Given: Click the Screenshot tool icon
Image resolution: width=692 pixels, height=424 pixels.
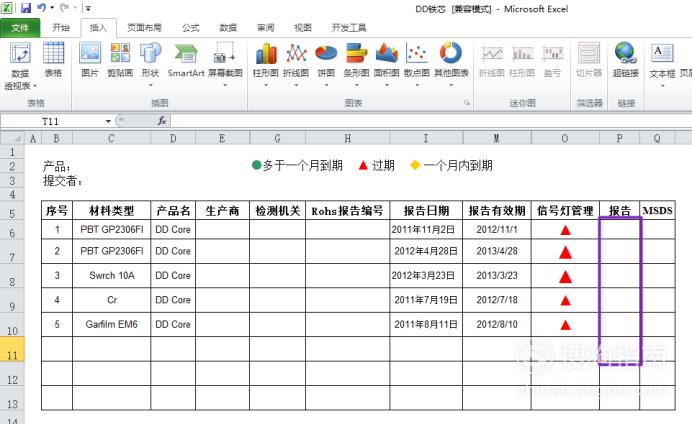Looking at the screenshot, I should point(225,53).
